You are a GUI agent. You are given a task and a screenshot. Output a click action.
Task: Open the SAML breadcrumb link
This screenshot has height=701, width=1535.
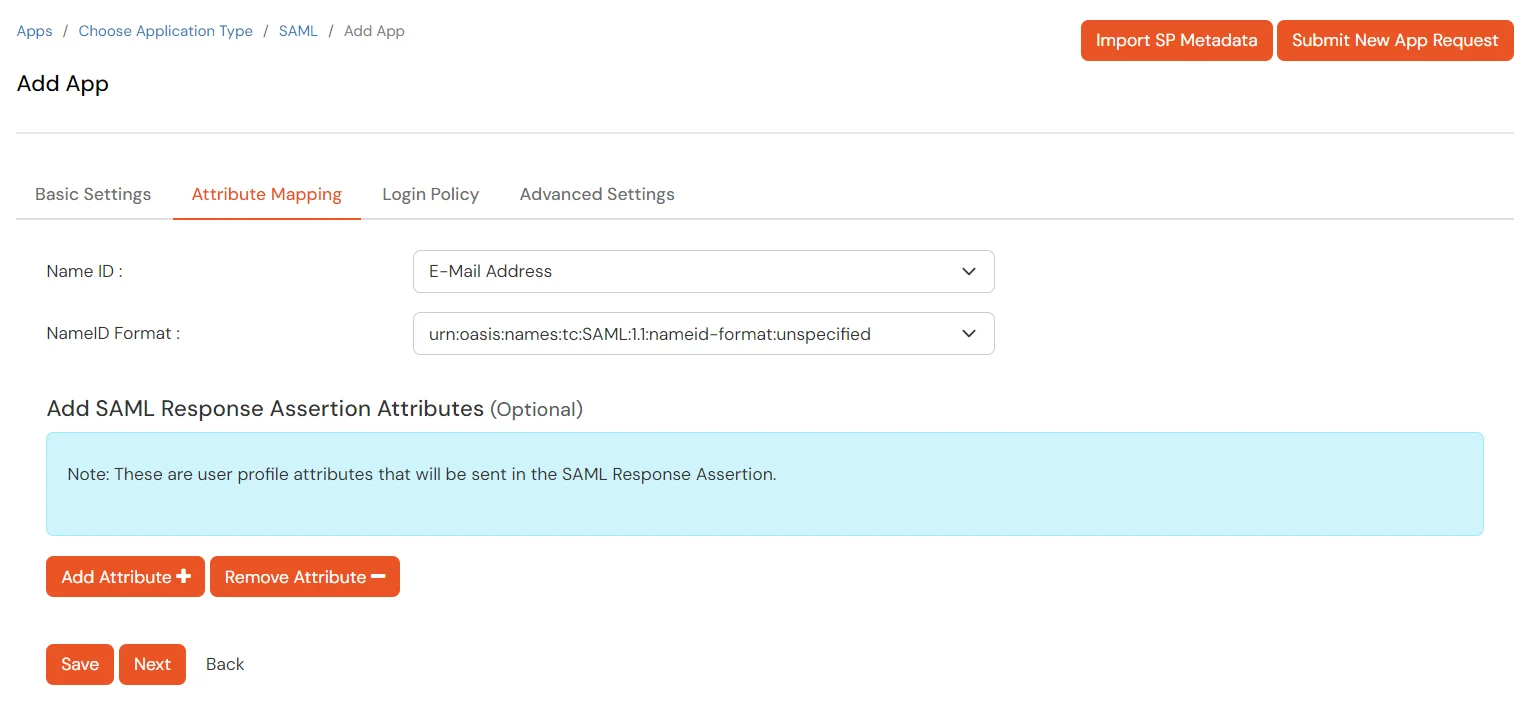click(298, 30)
